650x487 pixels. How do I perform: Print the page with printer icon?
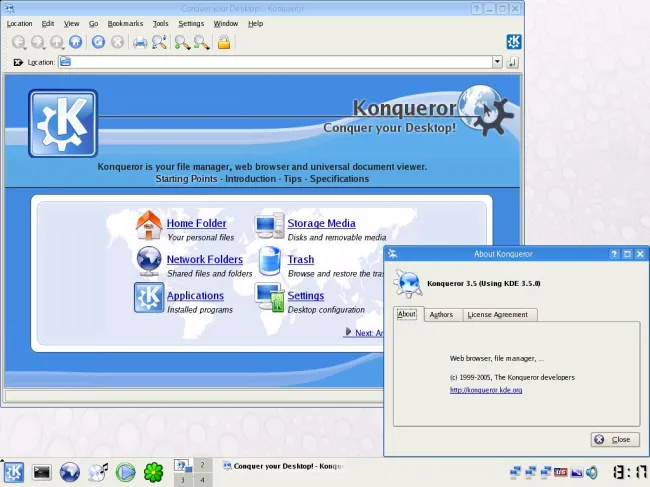pyautogui.click(x=140, y=42)
